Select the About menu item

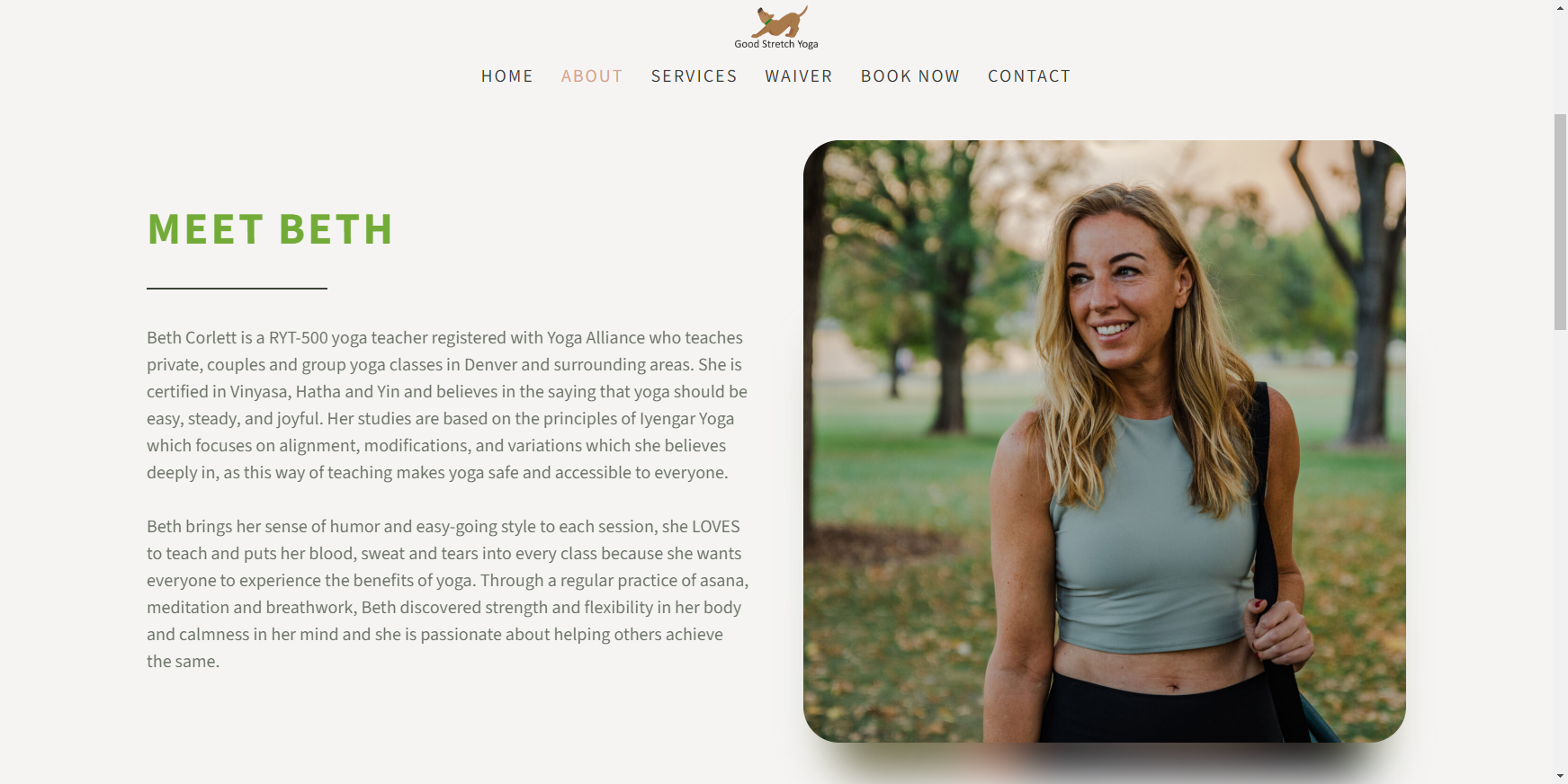(x=592, y=76)
